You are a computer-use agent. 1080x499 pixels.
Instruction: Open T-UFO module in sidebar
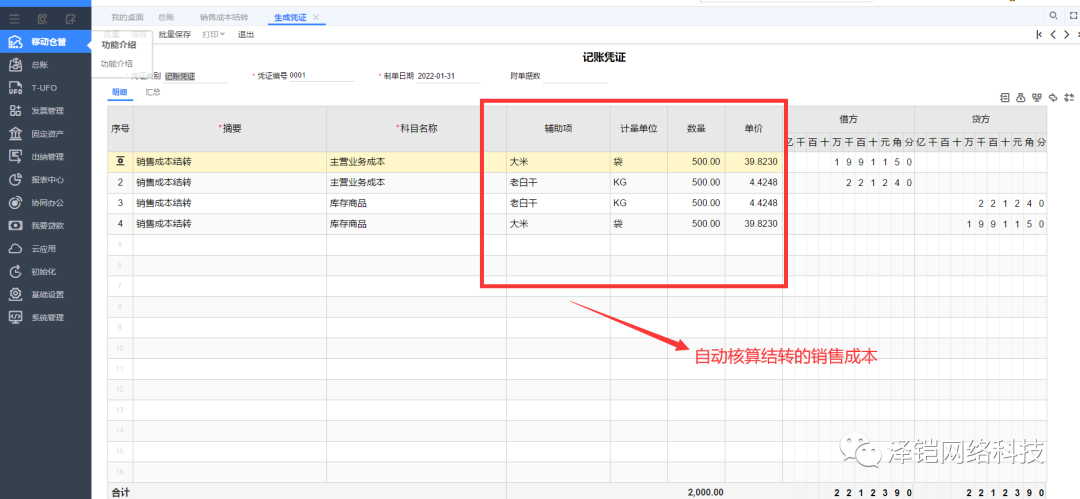(44, 88)
